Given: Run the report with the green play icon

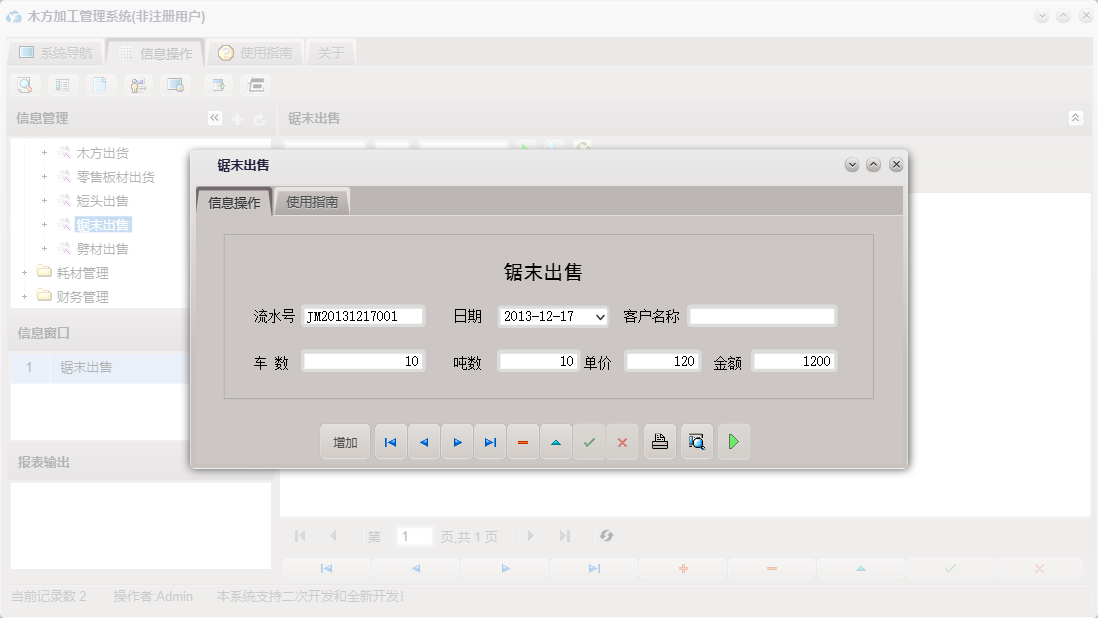Looking at the screenshot, I should [x=734, y=441].
